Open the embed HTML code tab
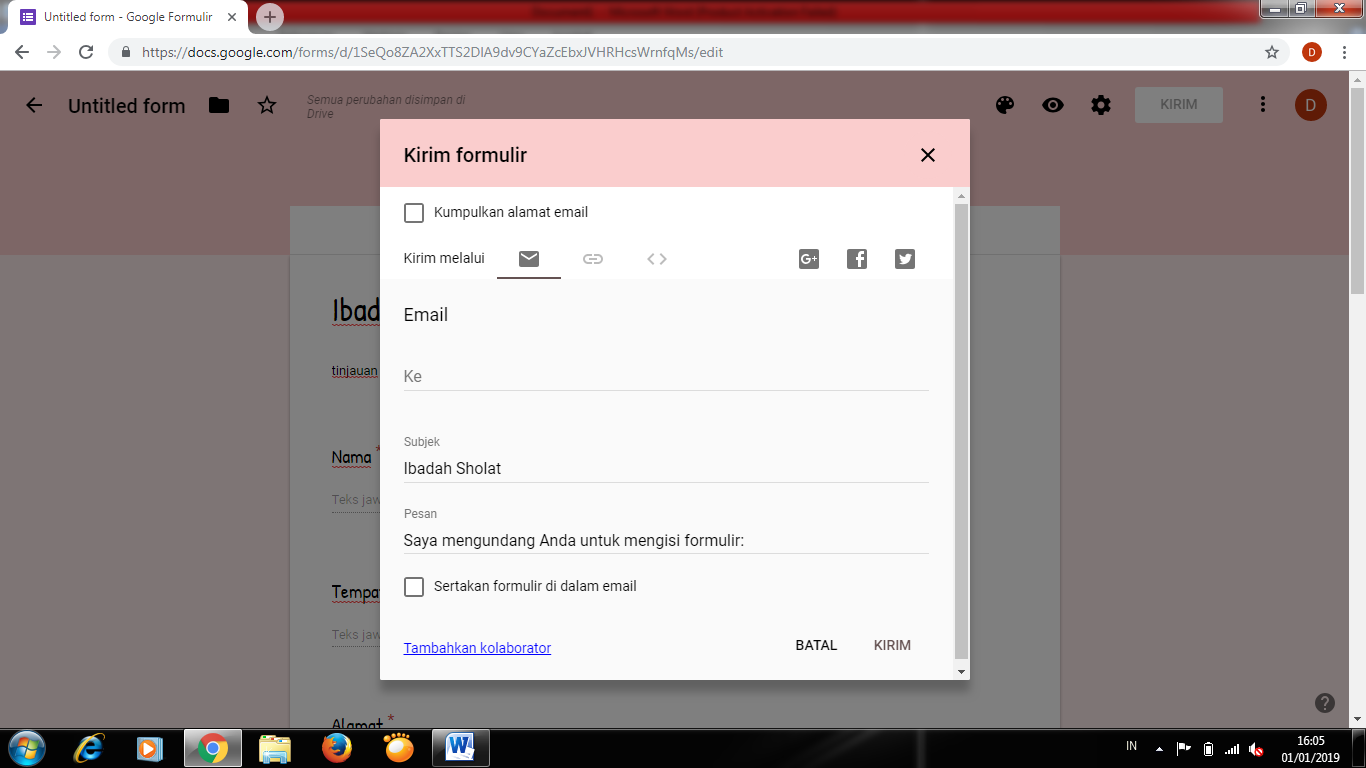Image resolution: width=1366 pixels, height=768 pixels. pyautogui.click(x=657, y=259)
